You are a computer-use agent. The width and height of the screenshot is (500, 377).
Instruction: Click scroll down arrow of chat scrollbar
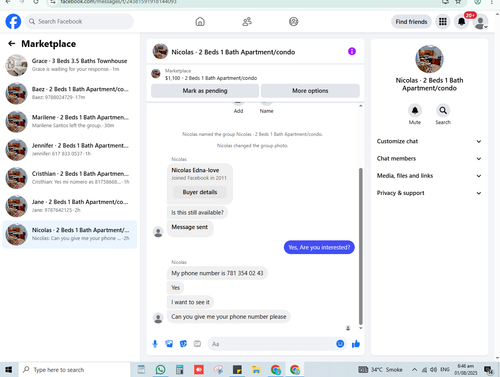[360, 328]
